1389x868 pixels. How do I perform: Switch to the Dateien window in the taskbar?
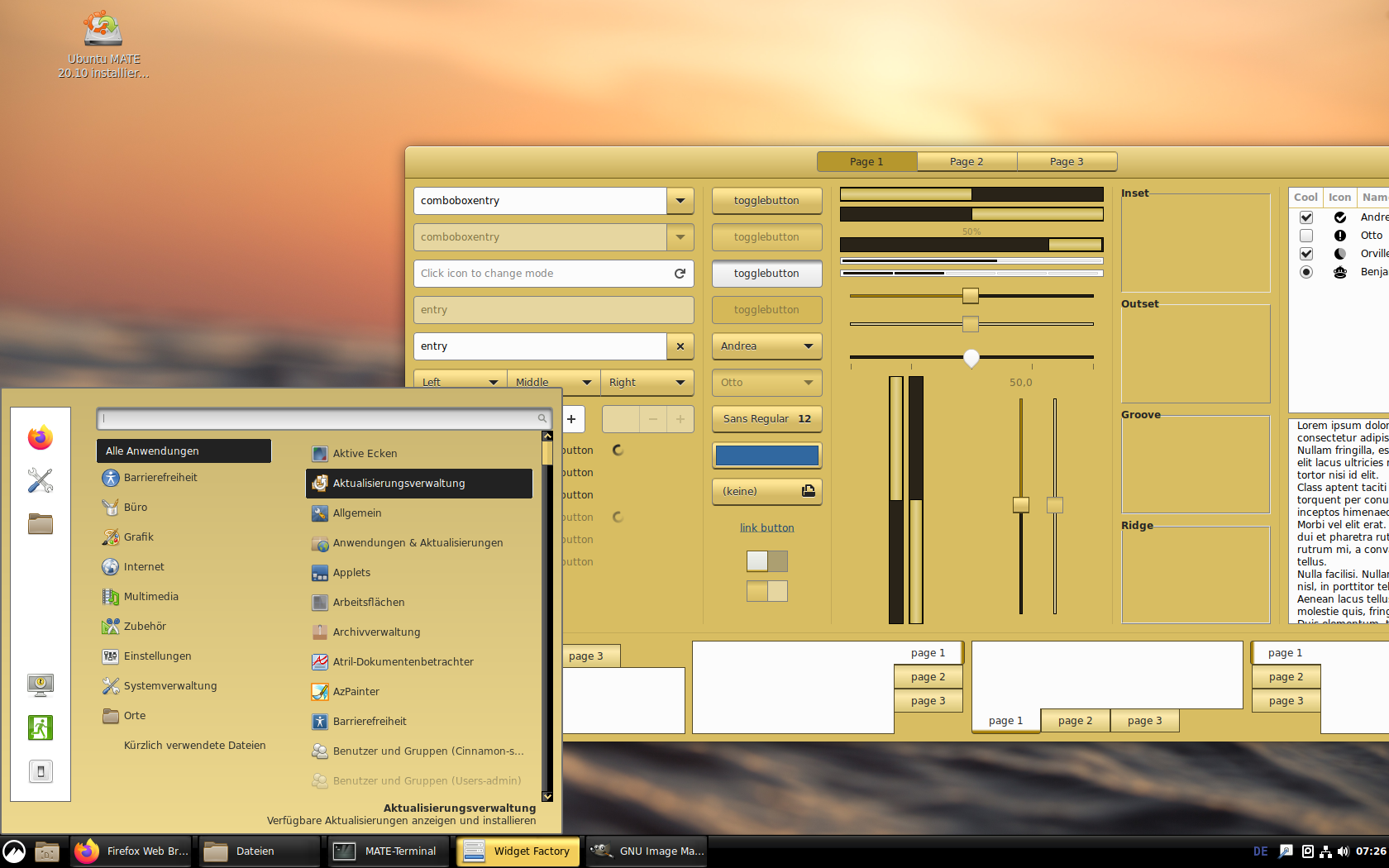click(x=260, y=851)
